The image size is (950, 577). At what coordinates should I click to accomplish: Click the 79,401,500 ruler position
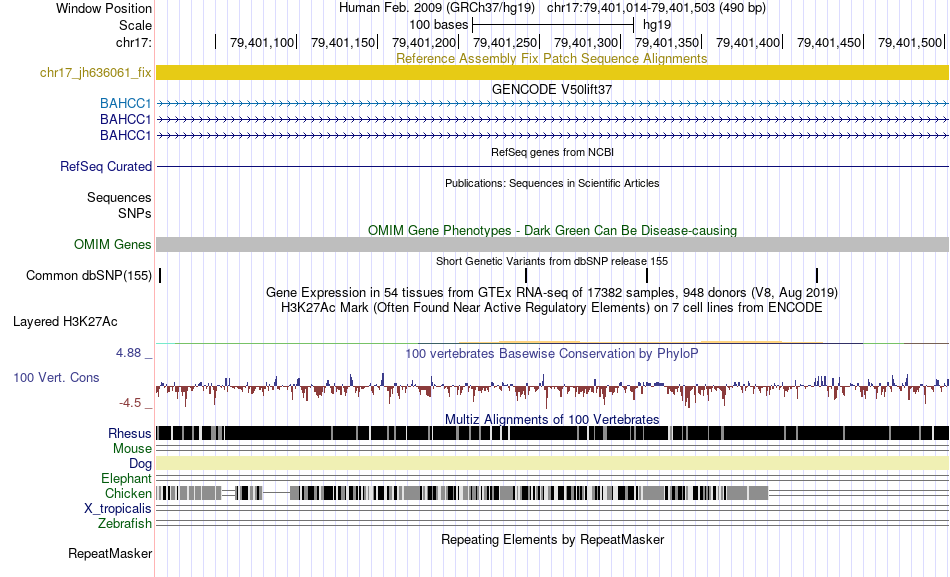pyautogui.click(x=910, y=42)
